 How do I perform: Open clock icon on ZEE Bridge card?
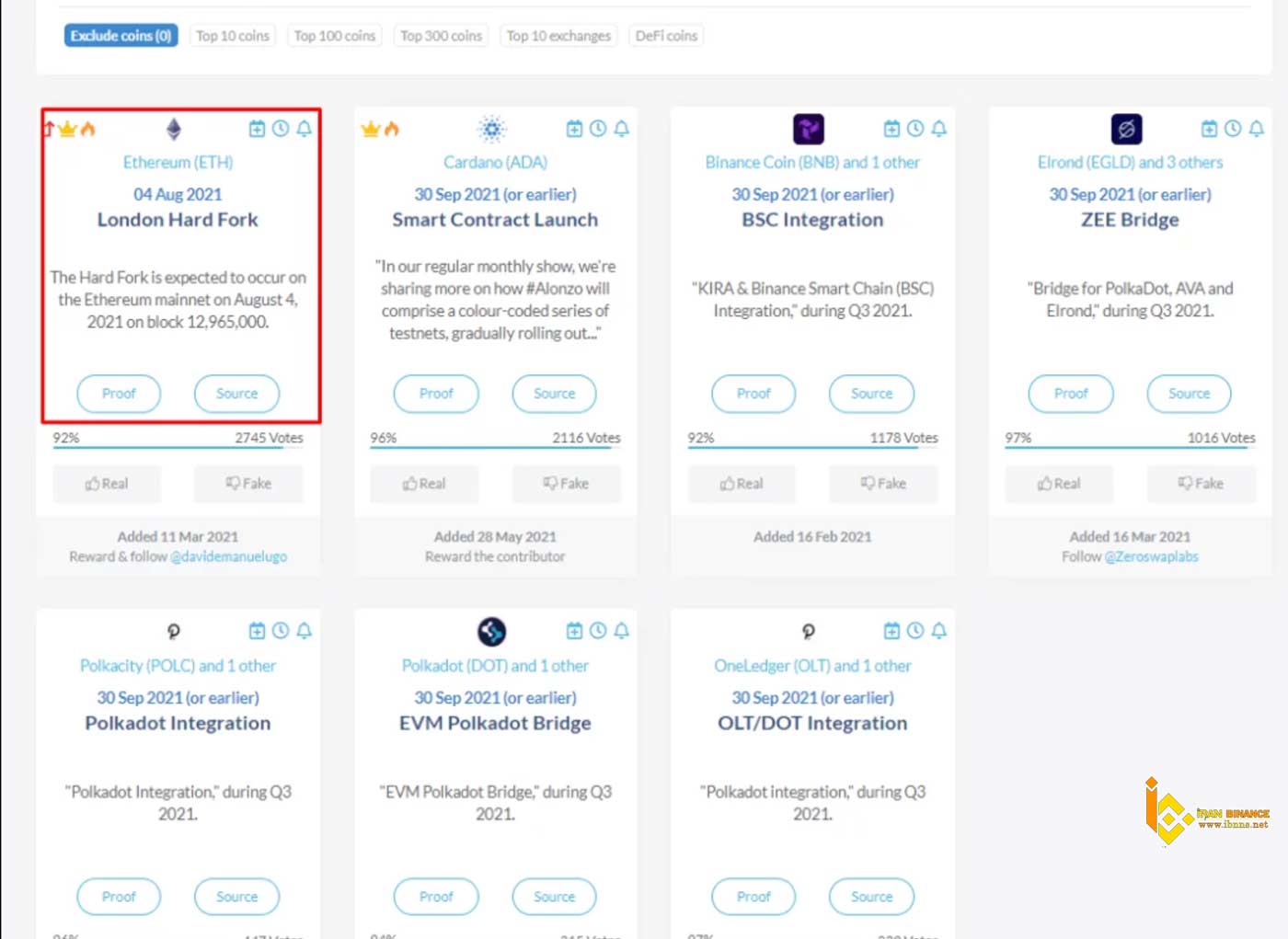(x=1233, y=129)
